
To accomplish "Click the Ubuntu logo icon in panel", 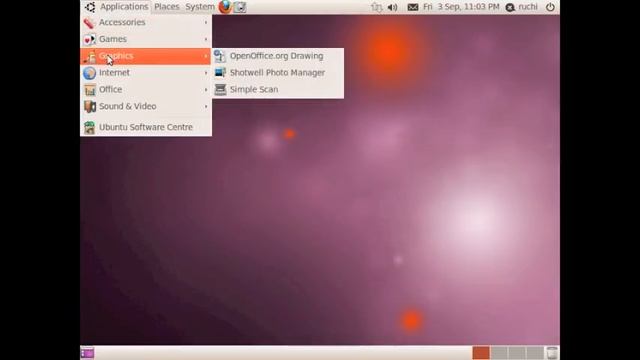I will coord(90,7).
